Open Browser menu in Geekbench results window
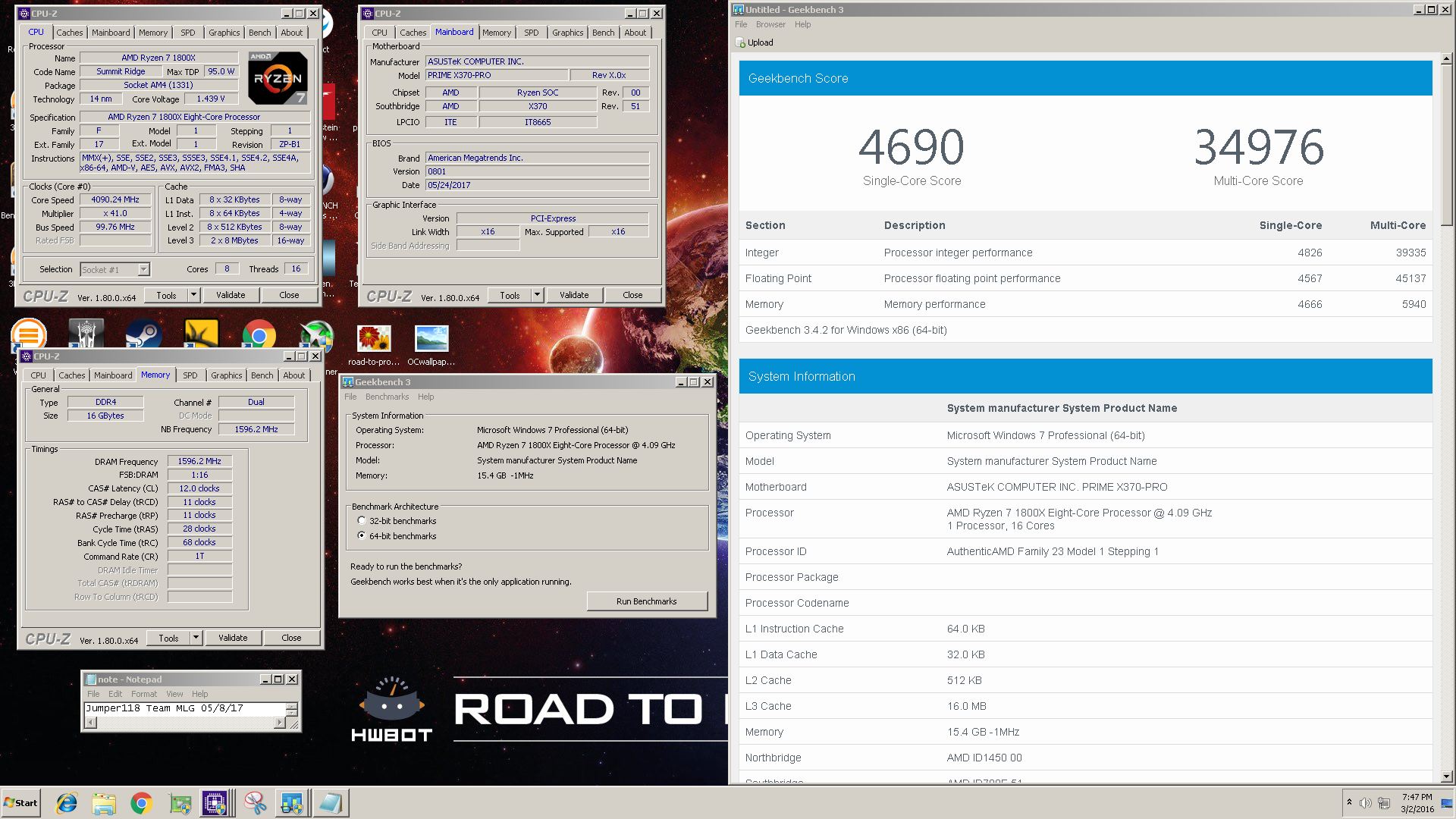The image size is (1456, 819). point(770,24)
